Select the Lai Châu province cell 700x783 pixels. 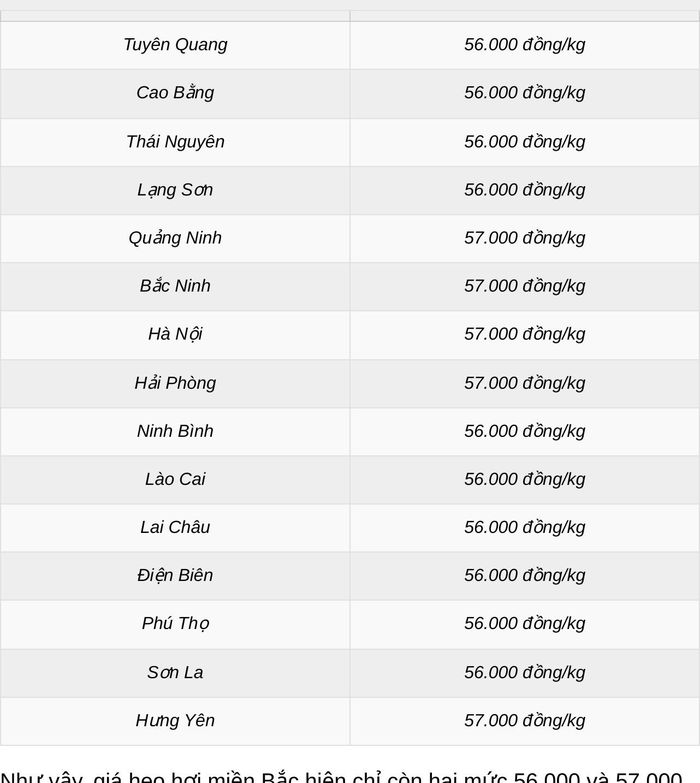click(175, 528)
